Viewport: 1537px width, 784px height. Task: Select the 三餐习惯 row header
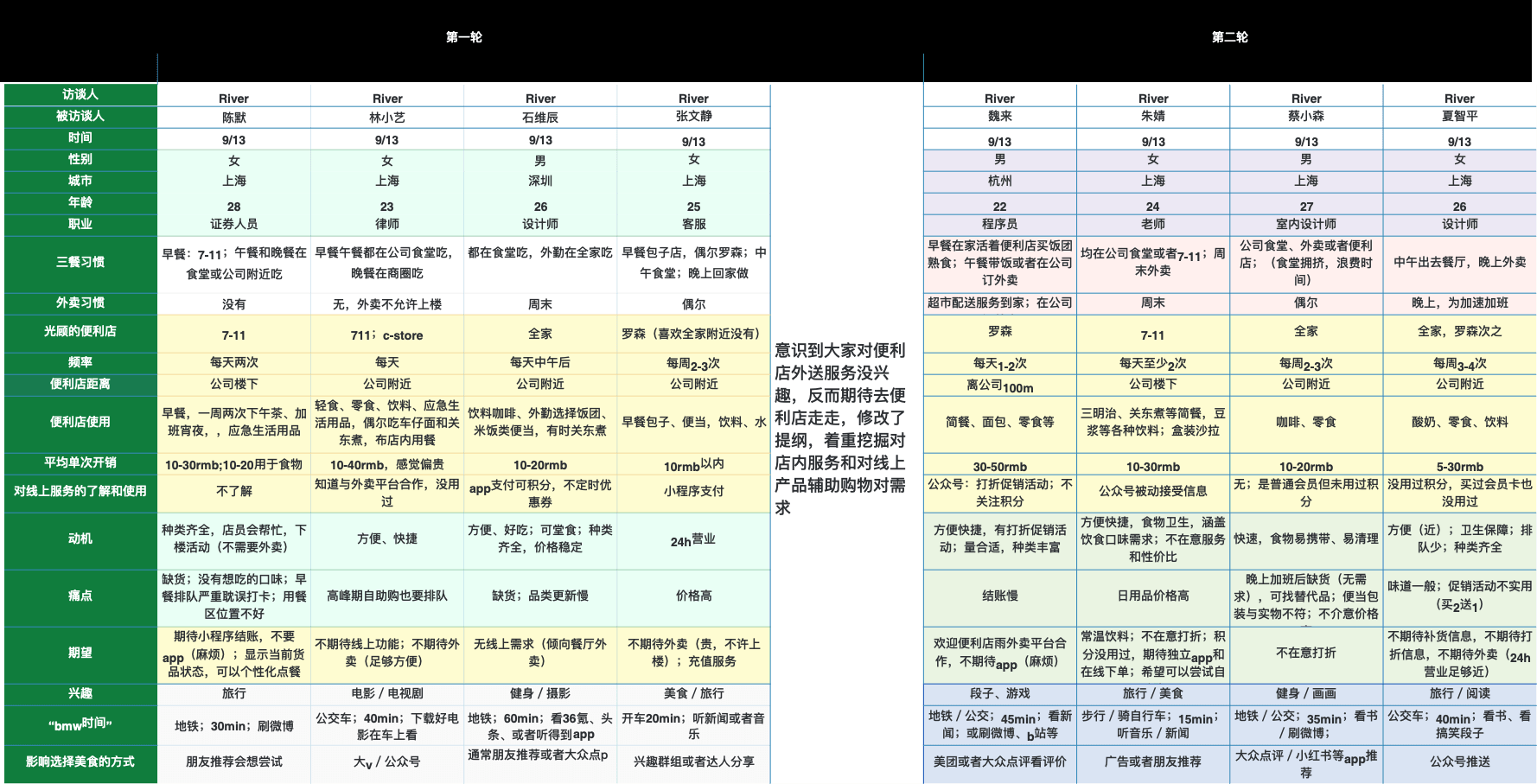pyautogui.click(x=80, y=263)
